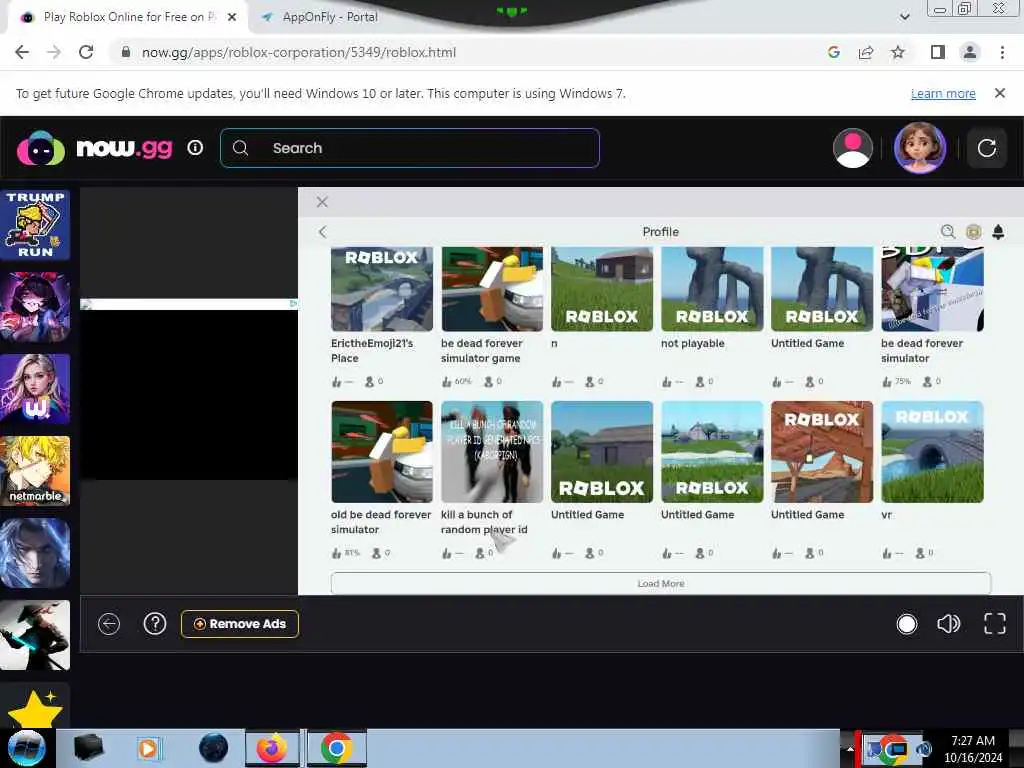Screen dimensions: 1024x768
Task: Share this page via share icon
Action: tap(866, 52)
